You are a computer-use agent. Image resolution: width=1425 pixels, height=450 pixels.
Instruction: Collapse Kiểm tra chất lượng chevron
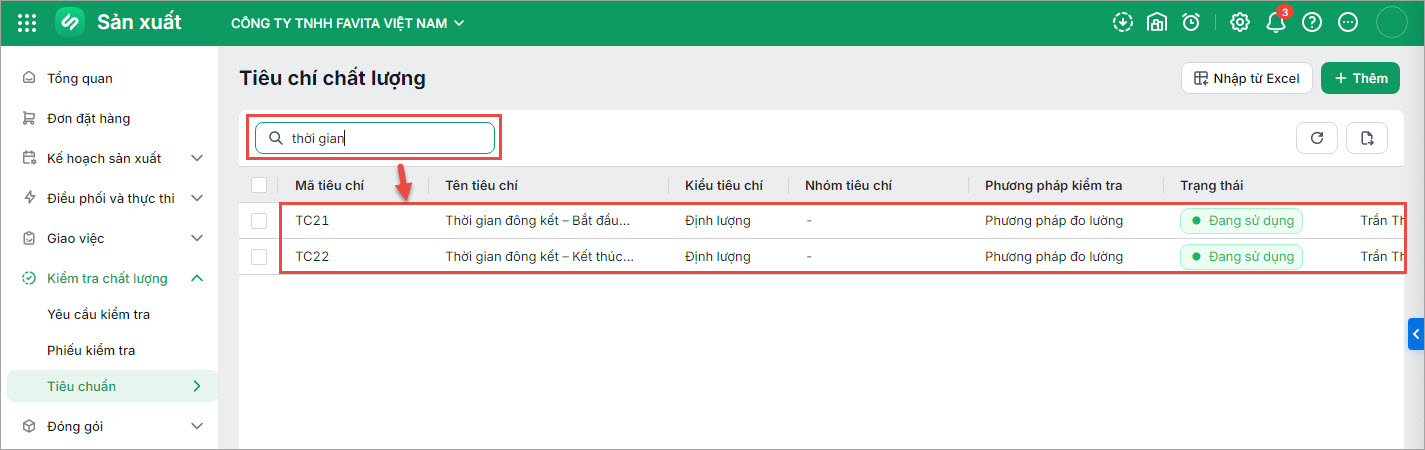pyautogui.click(x=197, y=278)
